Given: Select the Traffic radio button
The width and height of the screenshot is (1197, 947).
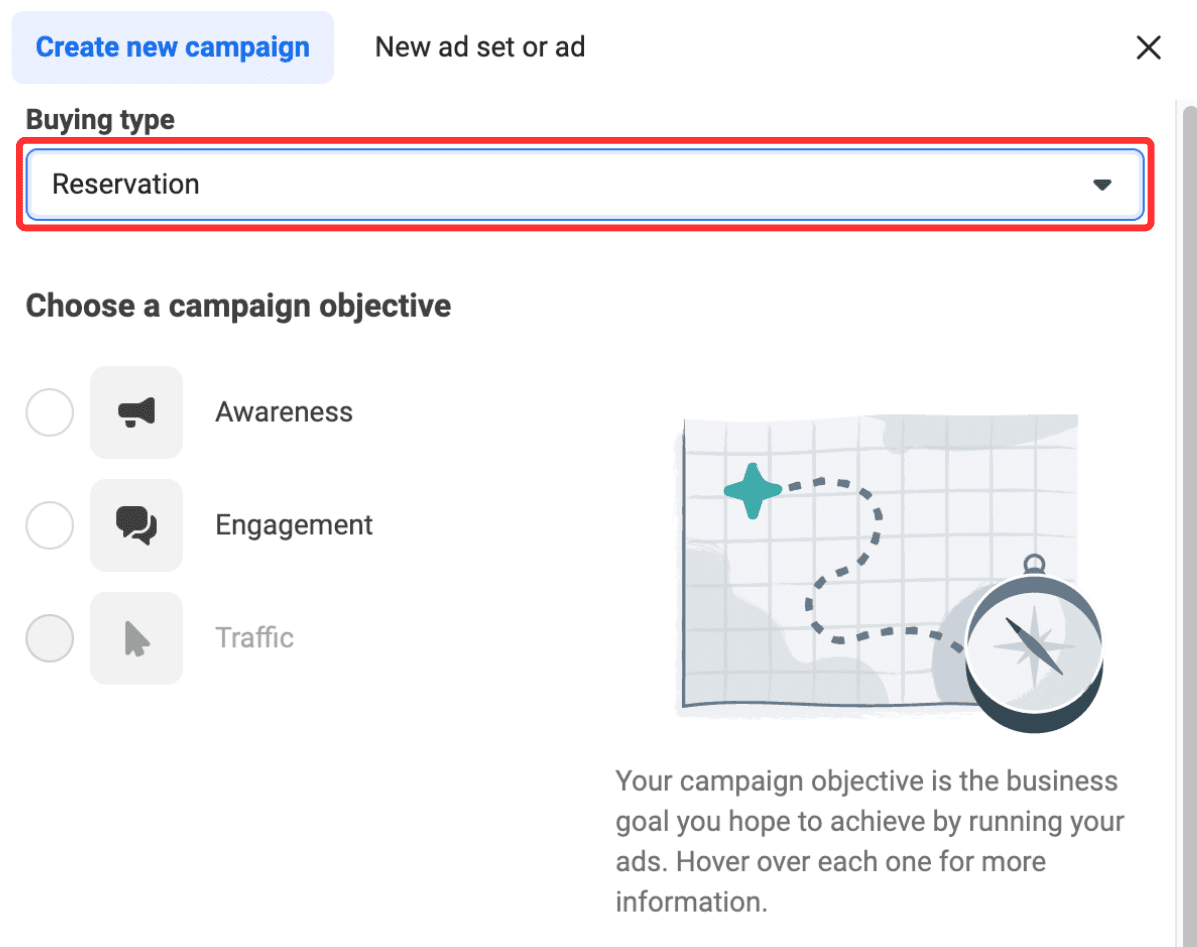Looking at the screenshot, I should click(x=50, y=638).
